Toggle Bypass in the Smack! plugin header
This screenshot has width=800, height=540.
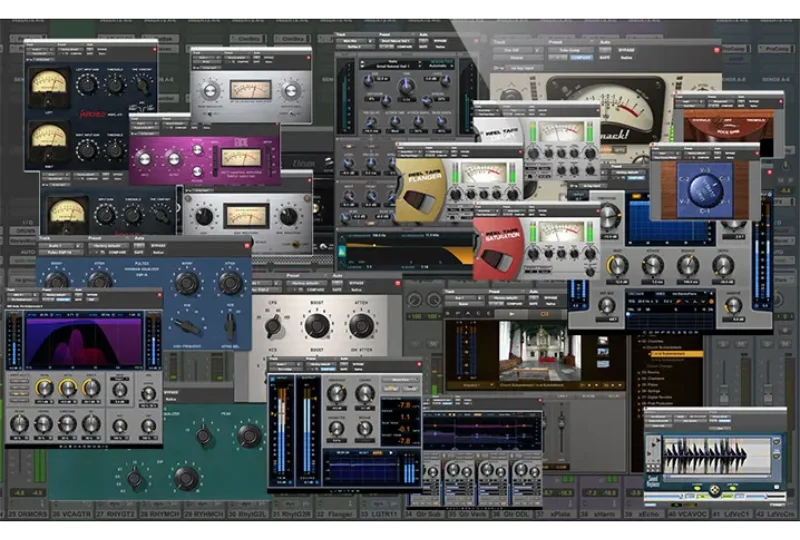[626, 51]
